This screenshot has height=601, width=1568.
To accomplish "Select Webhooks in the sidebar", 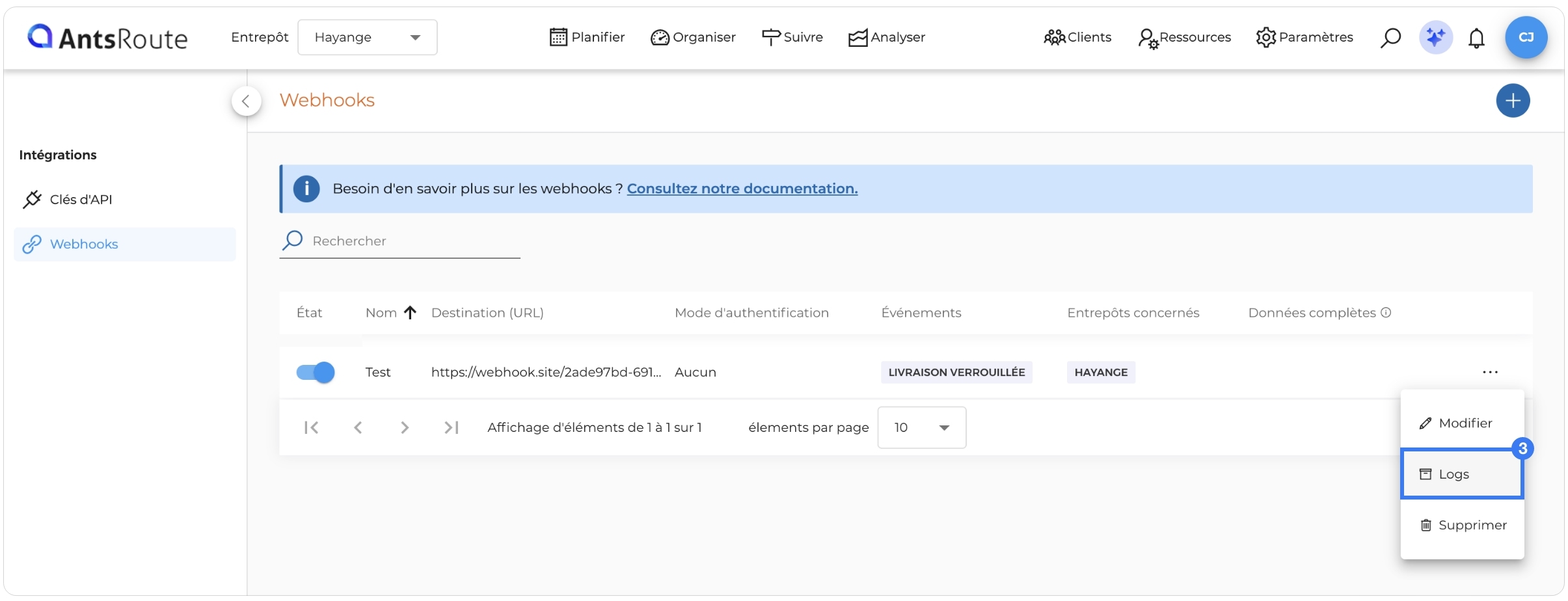I will (x=124, y=244).
